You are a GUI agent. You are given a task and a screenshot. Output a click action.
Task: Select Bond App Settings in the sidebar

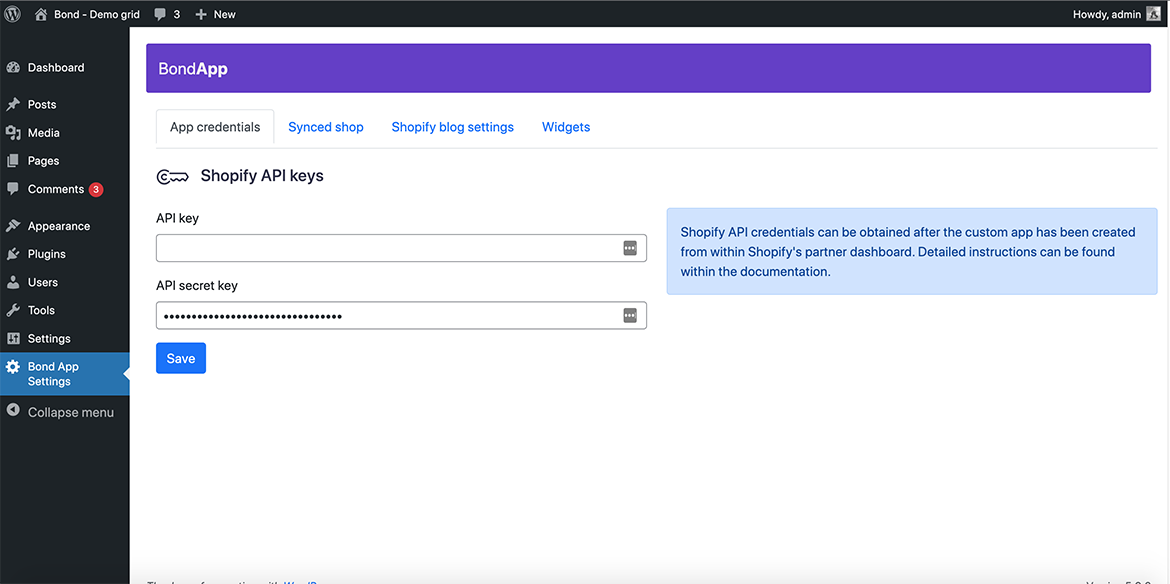[65, 374]
